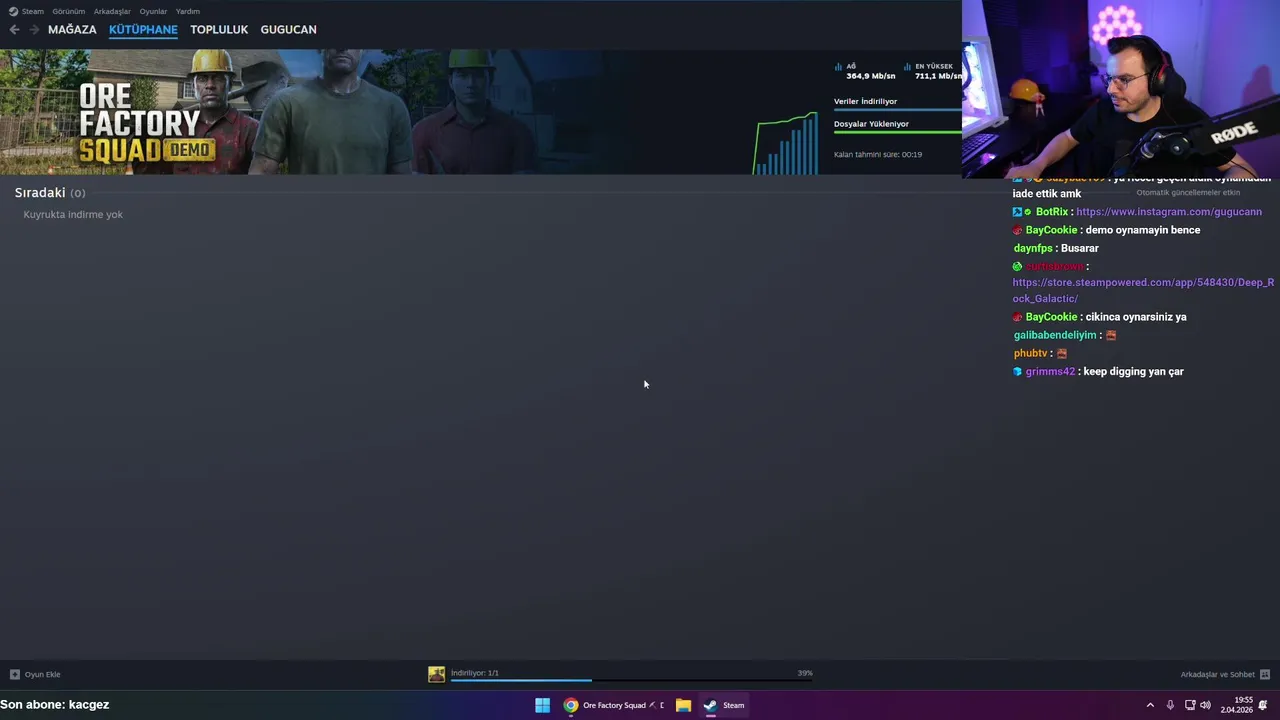Click the BayCookie username on demo oynamayın message
Screen dimensions: 1280x720
tap(1051, 230)
